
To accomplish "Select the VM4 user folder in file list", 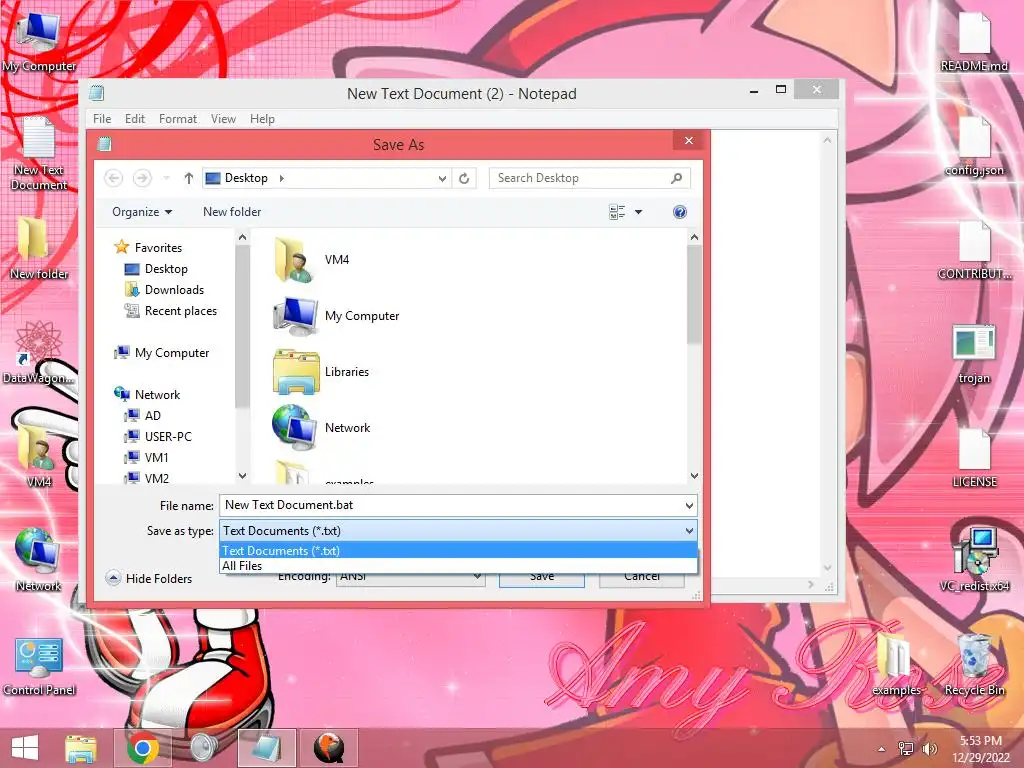I will pyautogui.click(x=313, y=260).
